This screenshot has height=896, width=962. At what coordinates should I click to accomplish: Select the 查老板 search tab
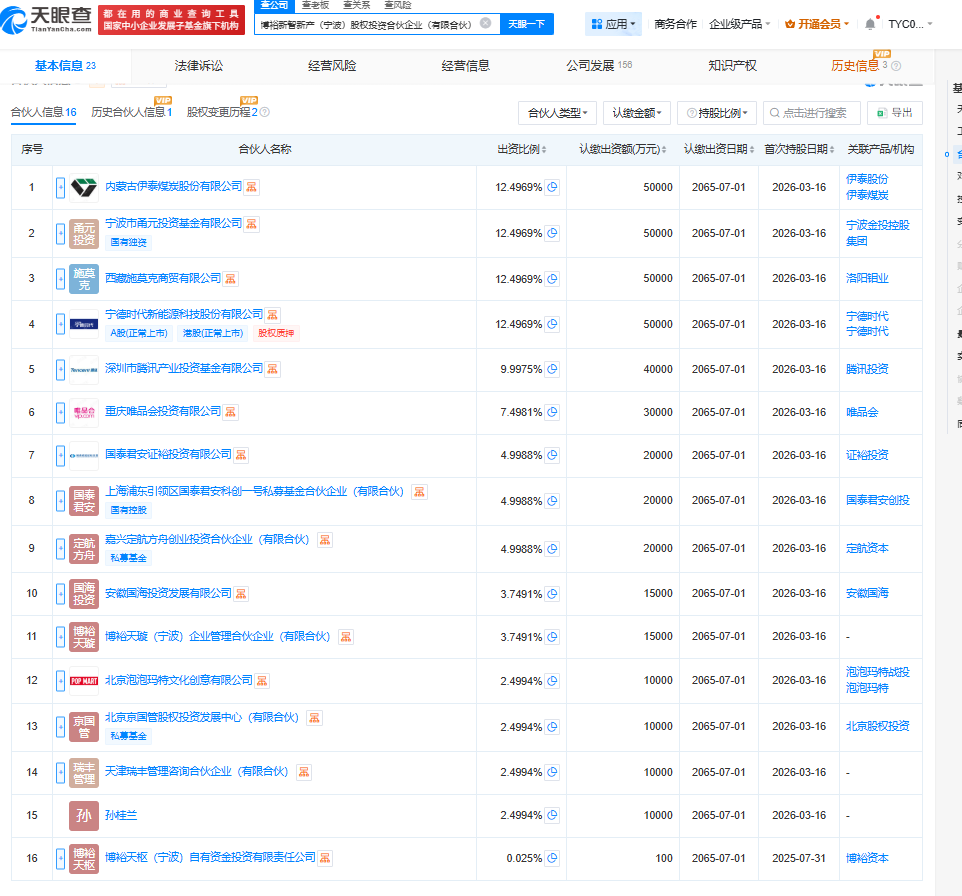pos(315,5)
